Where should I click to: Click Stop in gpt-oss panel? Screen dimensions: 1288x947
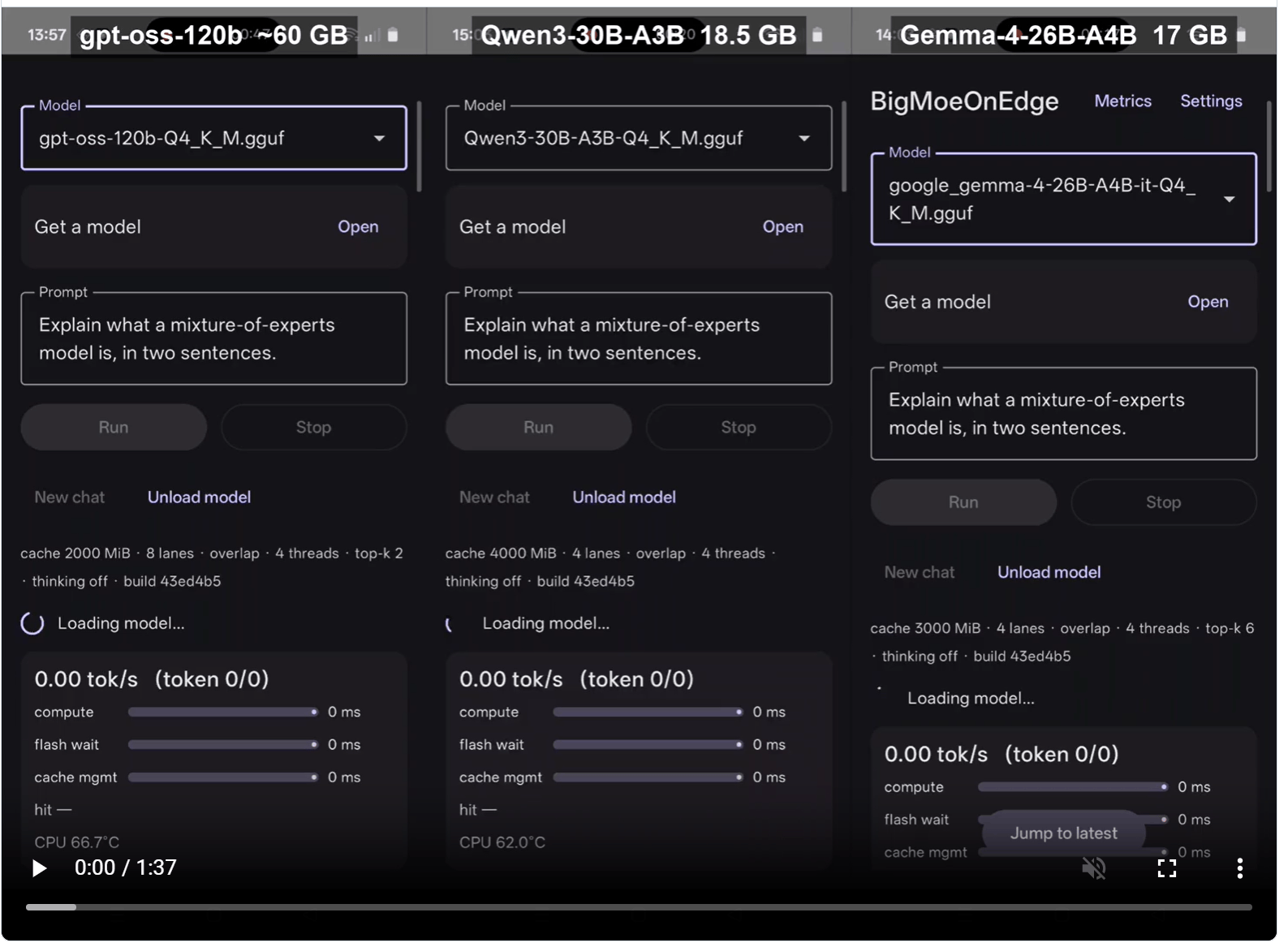[313, 427]
